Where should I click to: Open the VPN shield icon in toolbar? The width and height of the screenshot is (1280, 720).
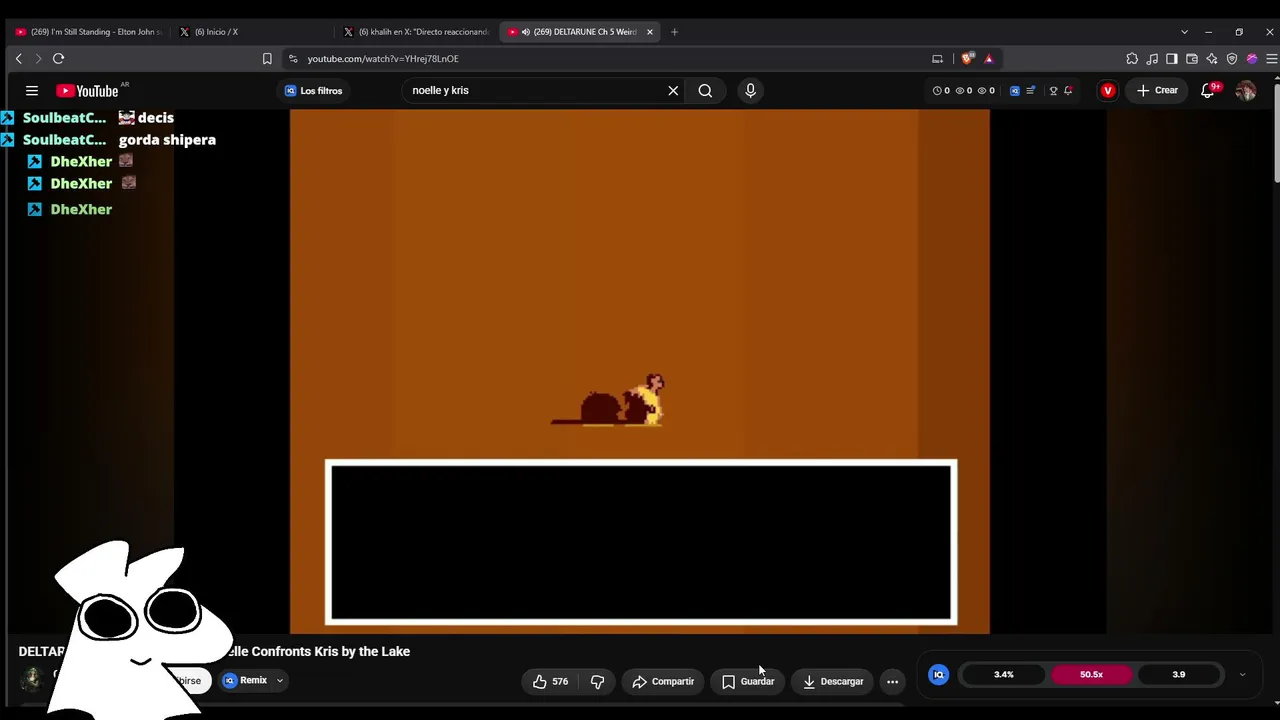[1232, 59]
